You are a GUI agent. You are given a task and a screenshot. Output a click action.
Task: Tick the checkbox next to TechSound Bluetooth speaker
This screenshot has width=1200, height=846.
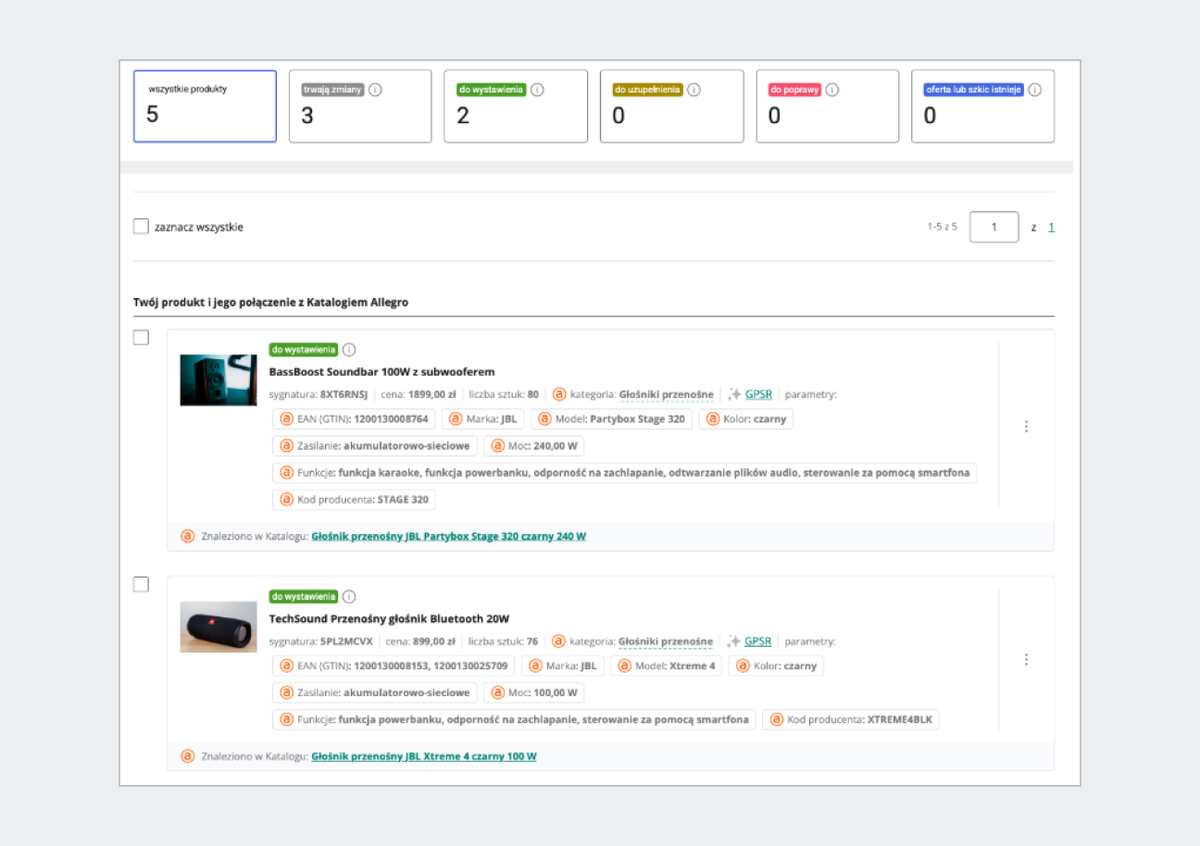[x=141, y=583]
